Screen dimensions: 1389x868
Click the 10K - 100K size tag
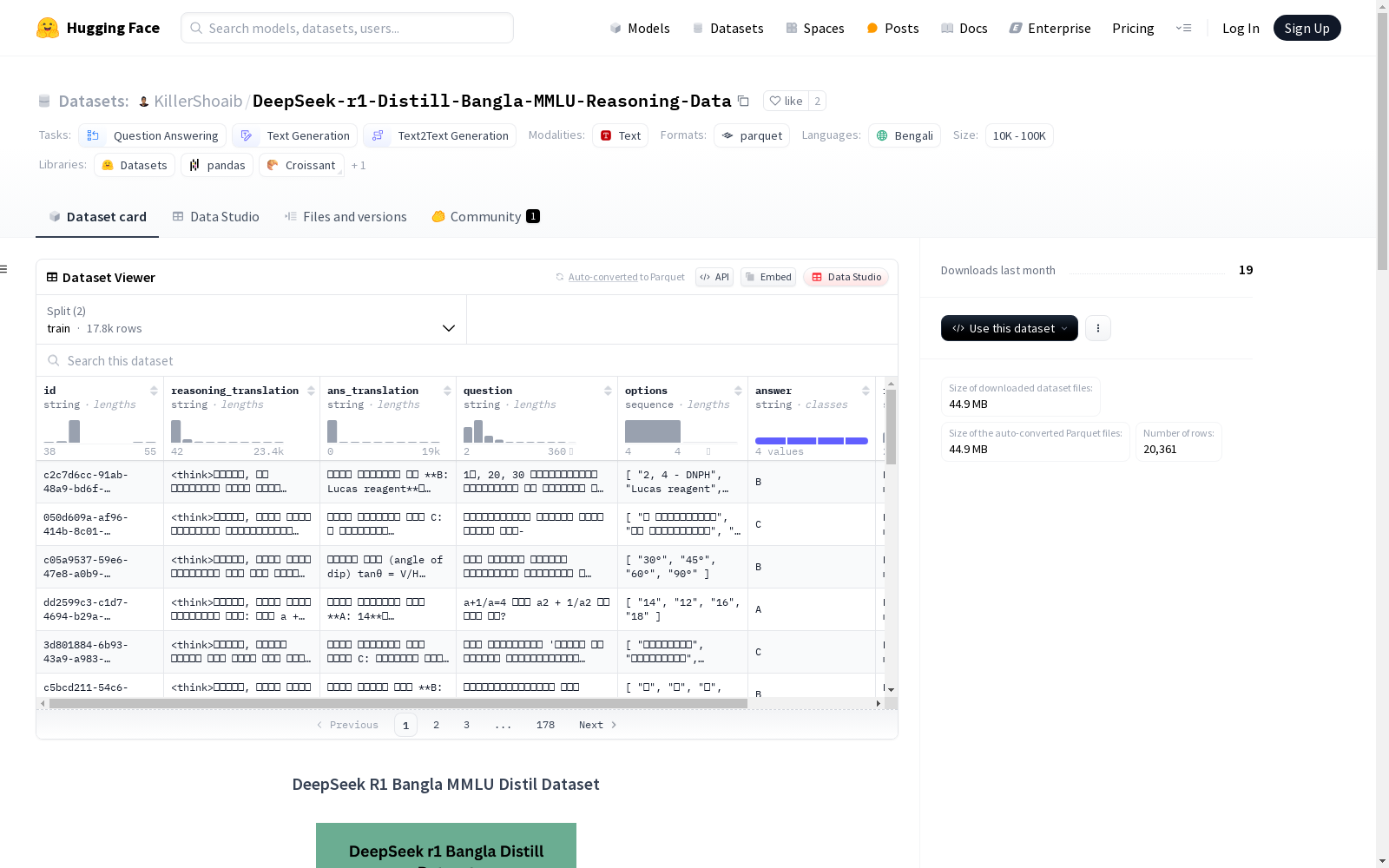1019,135
